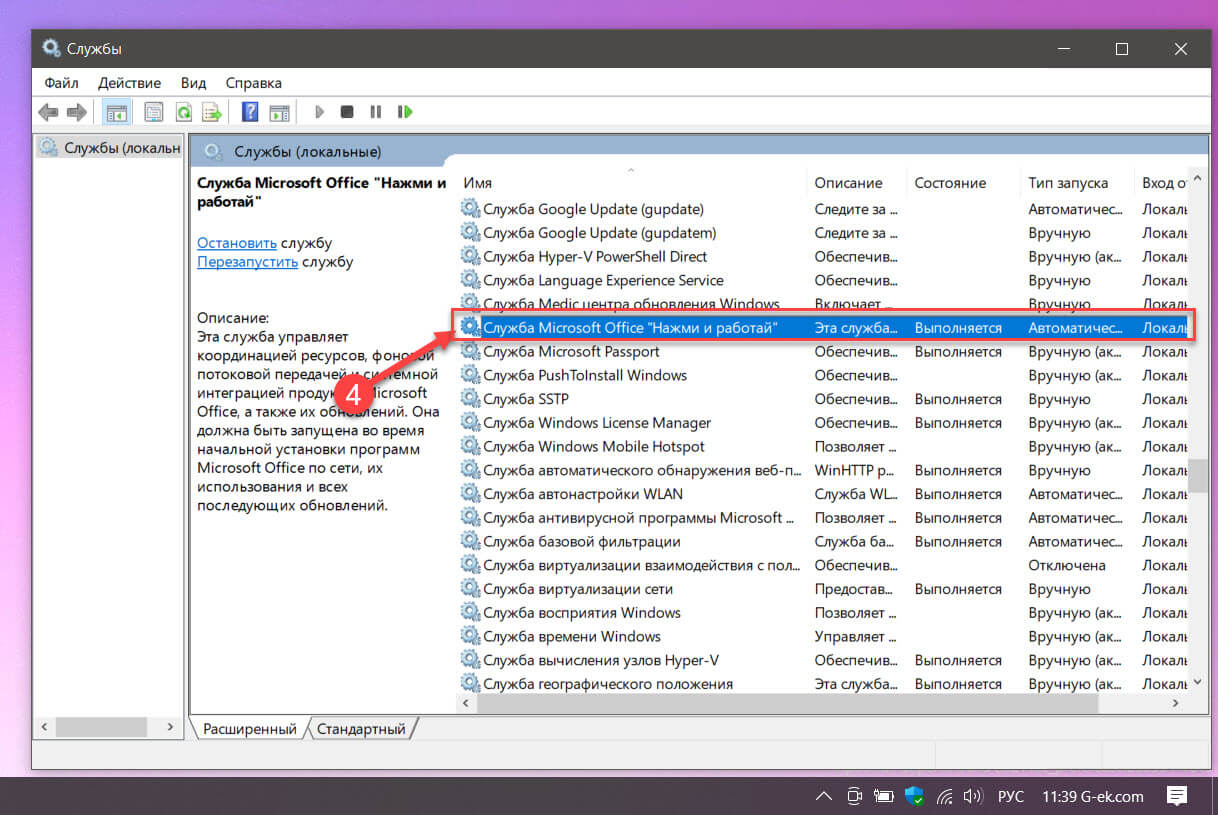Image resolution: width=1218 pixels, height=815 pixels.
Task: Click gear icon of Служба Google Update (gupdatem)
Action: click(470, 233)
